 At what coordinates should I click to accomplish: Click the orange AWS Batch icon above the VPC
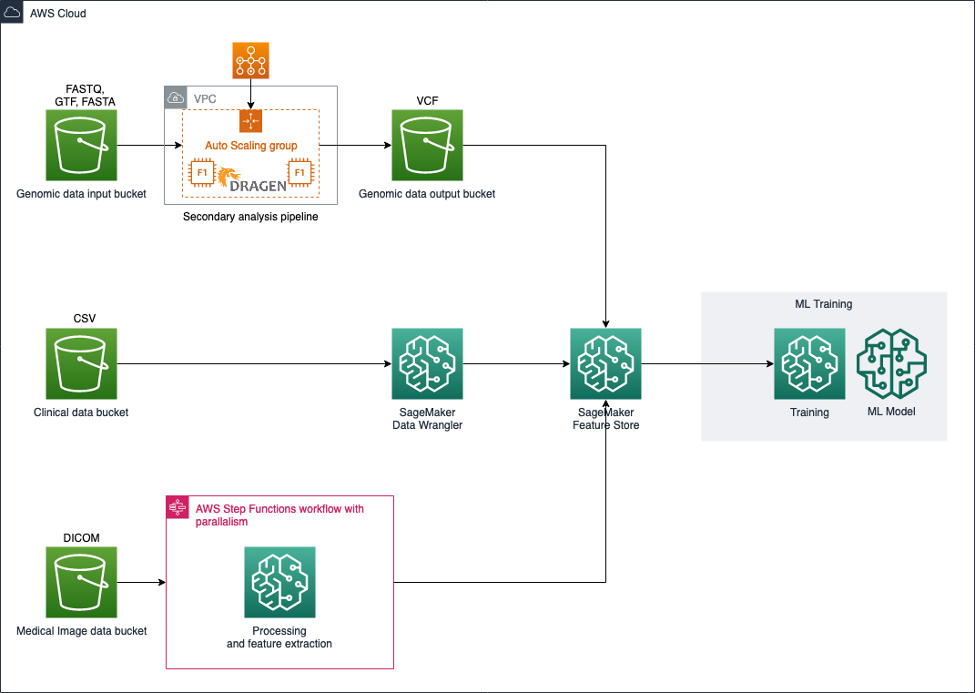point(249,60)
